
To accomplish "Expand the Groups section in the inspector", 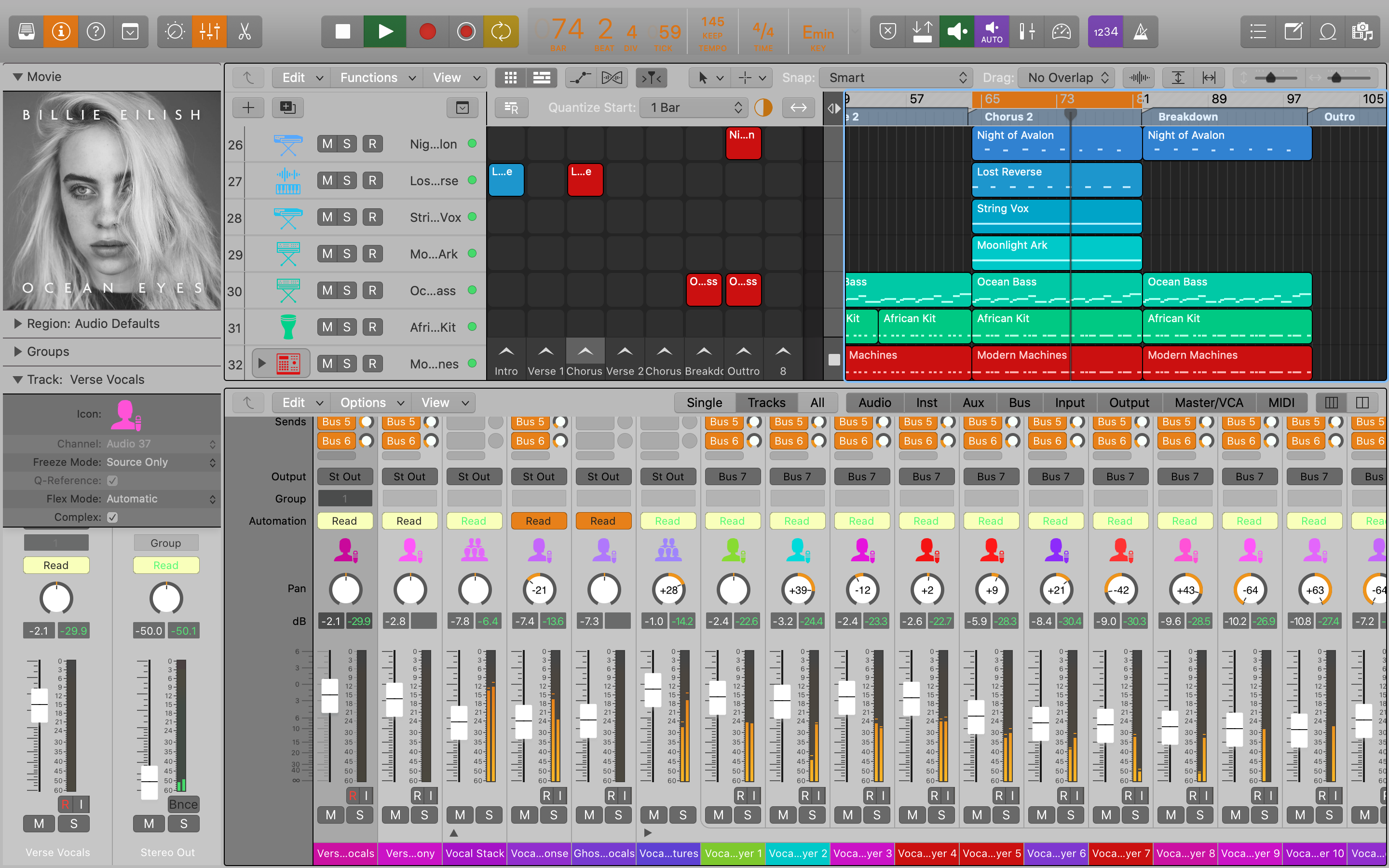I will click(x=18, y=352).
